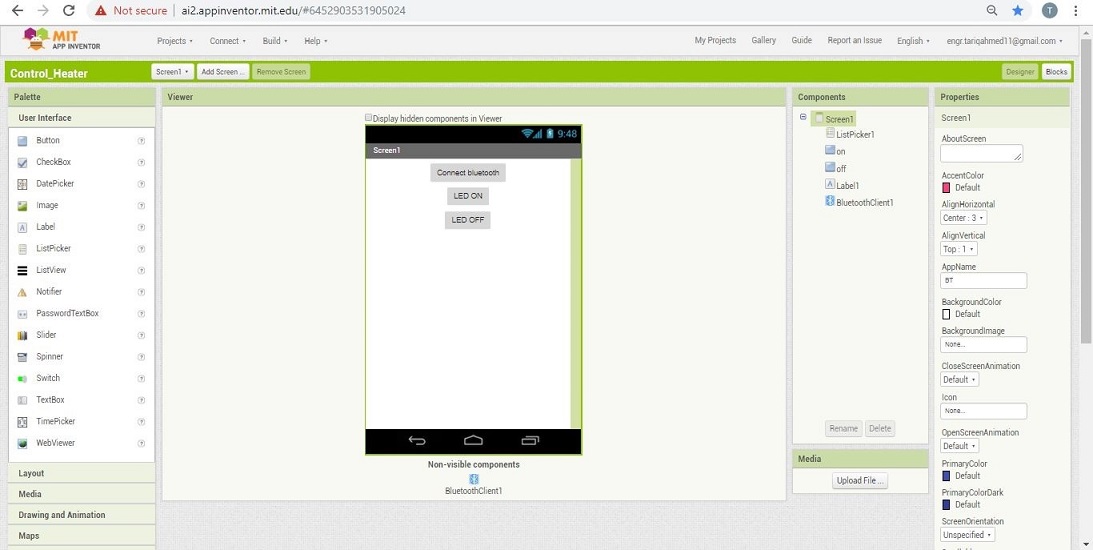The width and height of the screenshot is (1093, 550).
Task: Pick the TextBox palette icon
Action: (x=22, y=400)
